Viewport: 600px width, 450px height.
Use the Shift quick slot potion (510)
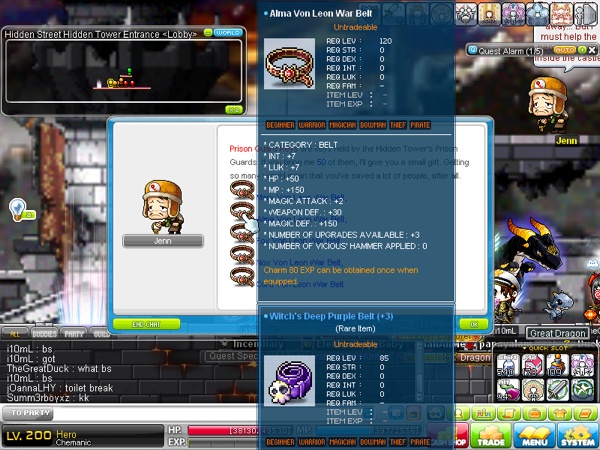tap(508, 365)
